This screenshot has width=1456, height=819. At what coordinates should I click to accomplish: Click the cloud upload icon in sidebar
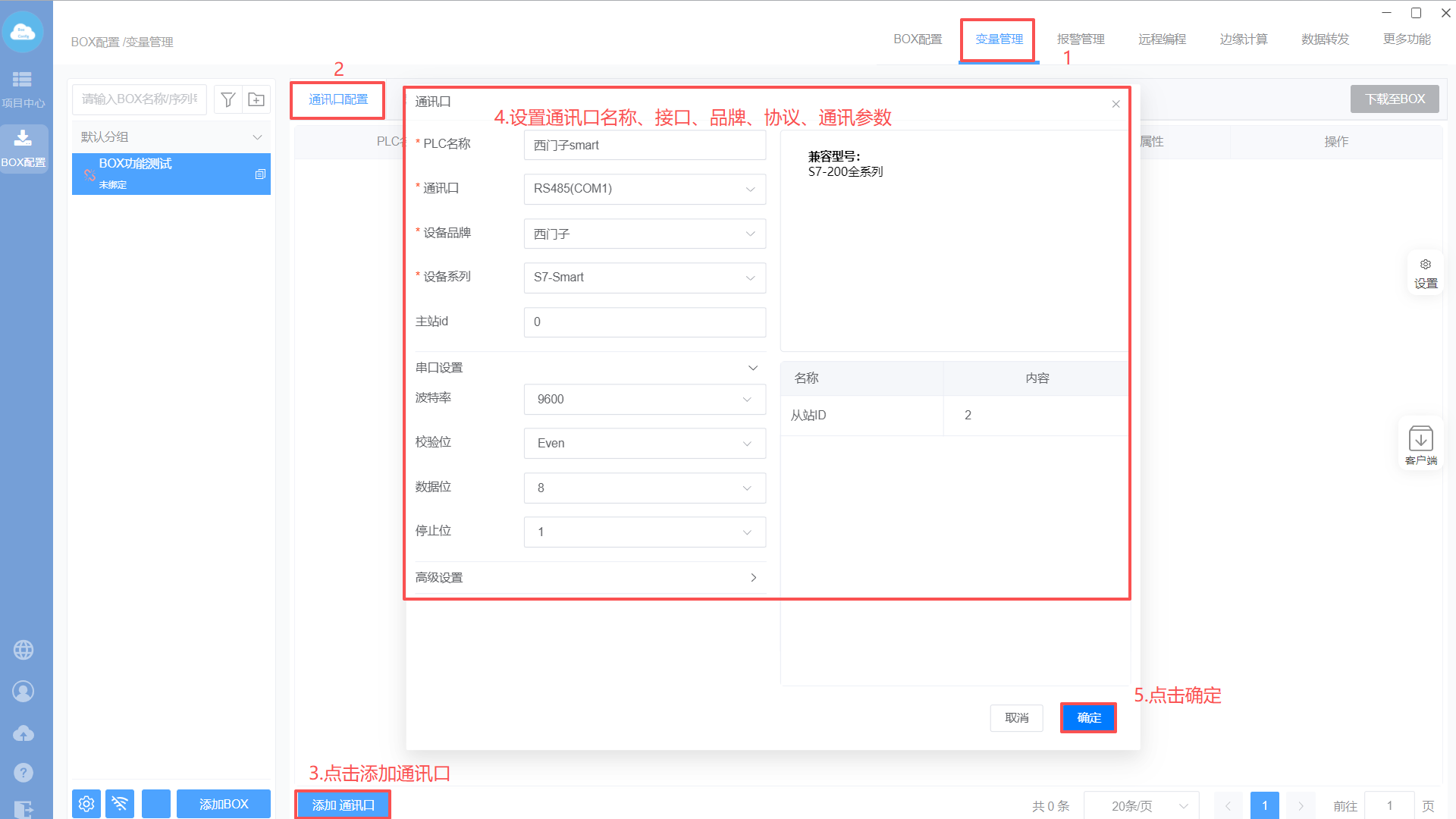pyautogui.click(x=24, y=733)
